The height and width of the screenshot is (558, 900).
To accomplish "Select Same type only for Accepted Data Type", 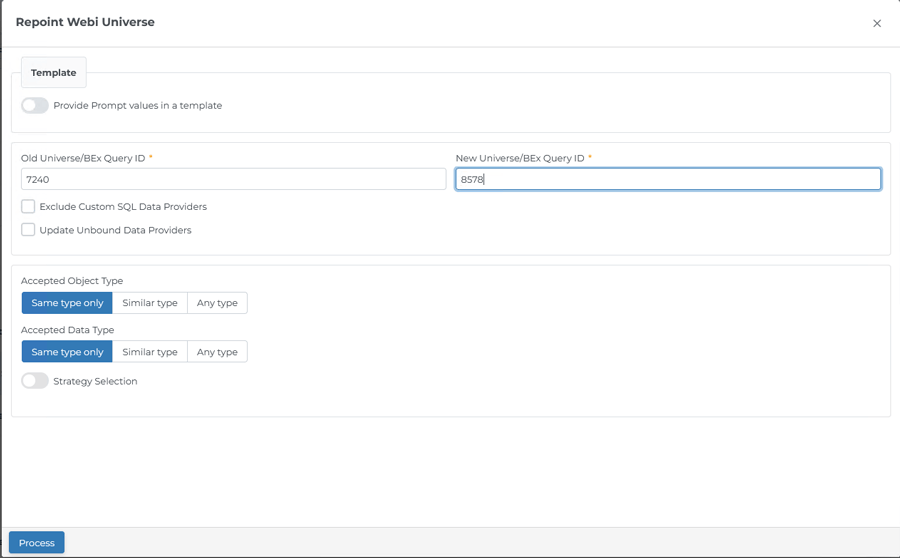I will click(67, 352).
